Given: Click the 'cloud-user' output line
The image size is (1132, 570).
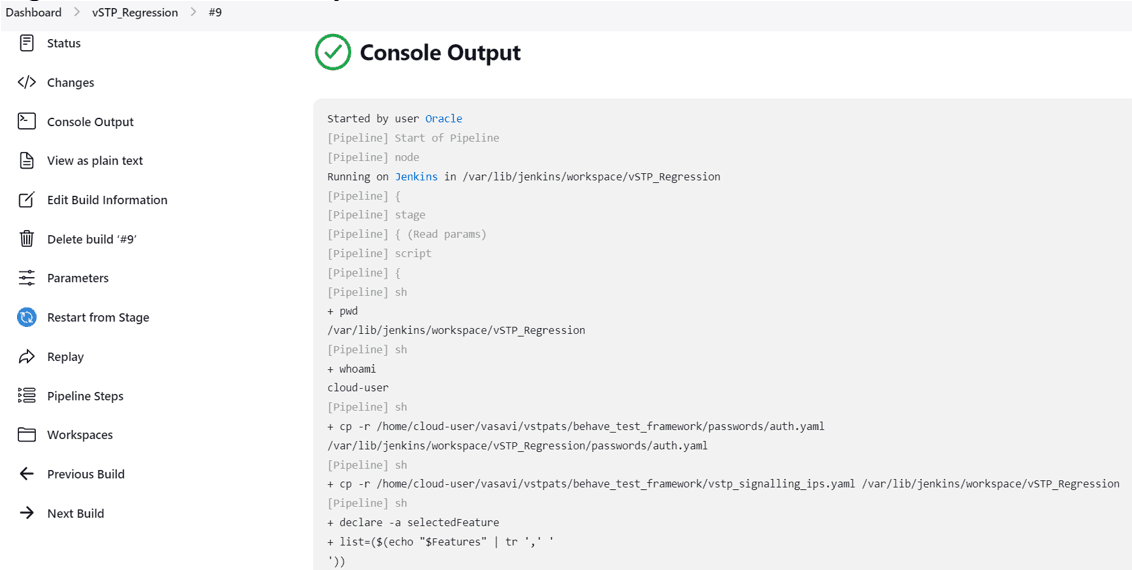Looking at the screenshot, I should click(358, 387).
